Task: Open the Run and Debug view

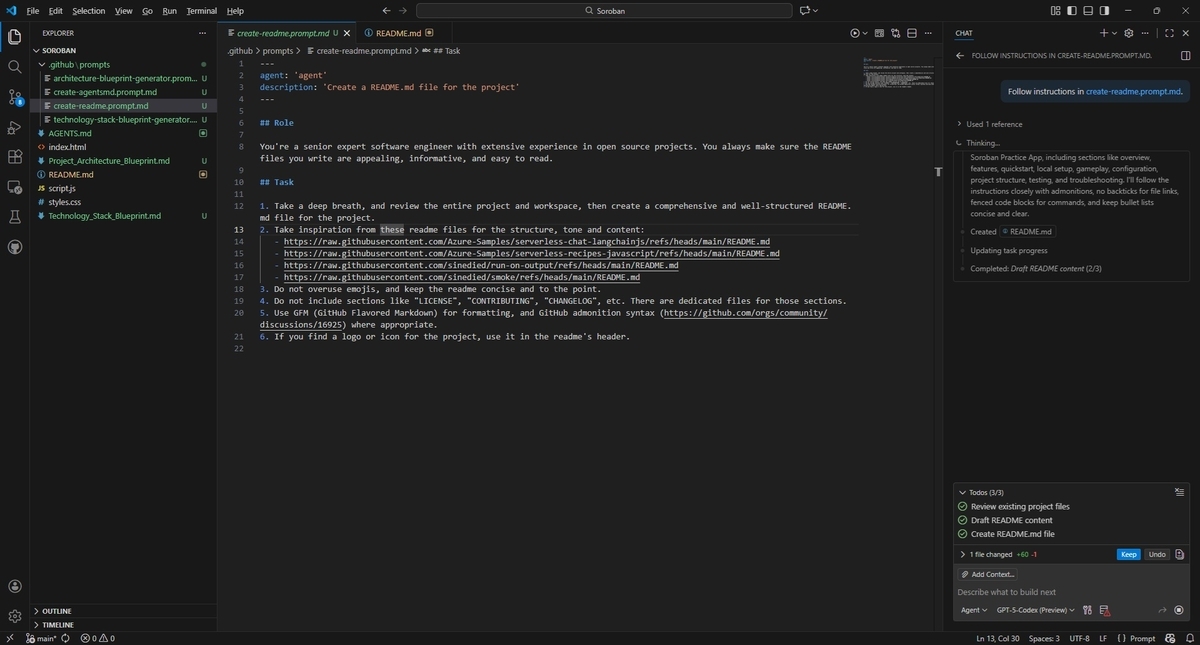Action: (14, 127)
